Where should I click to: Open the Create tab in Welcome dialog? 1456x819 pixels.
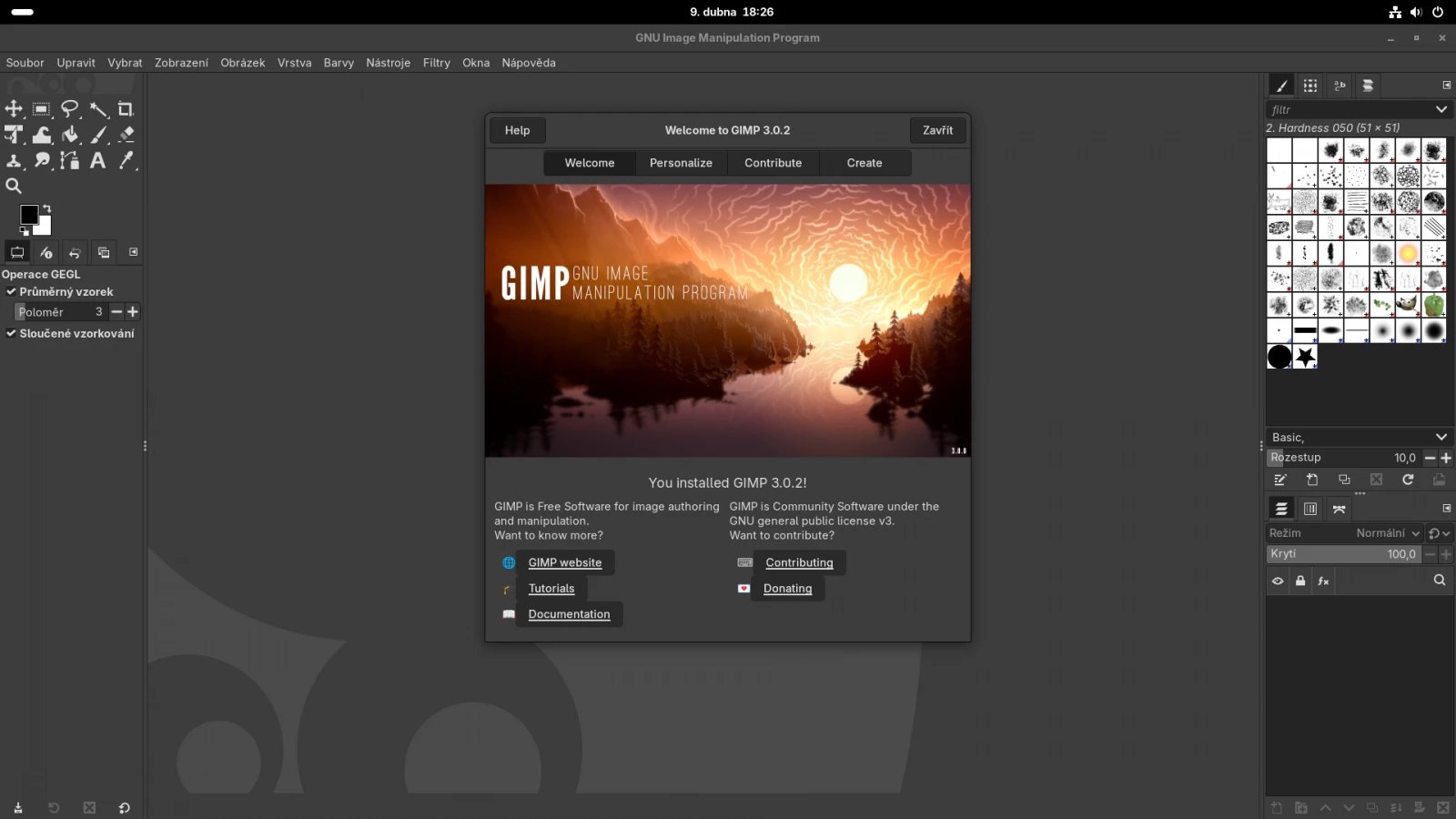[x=864, y=163]
